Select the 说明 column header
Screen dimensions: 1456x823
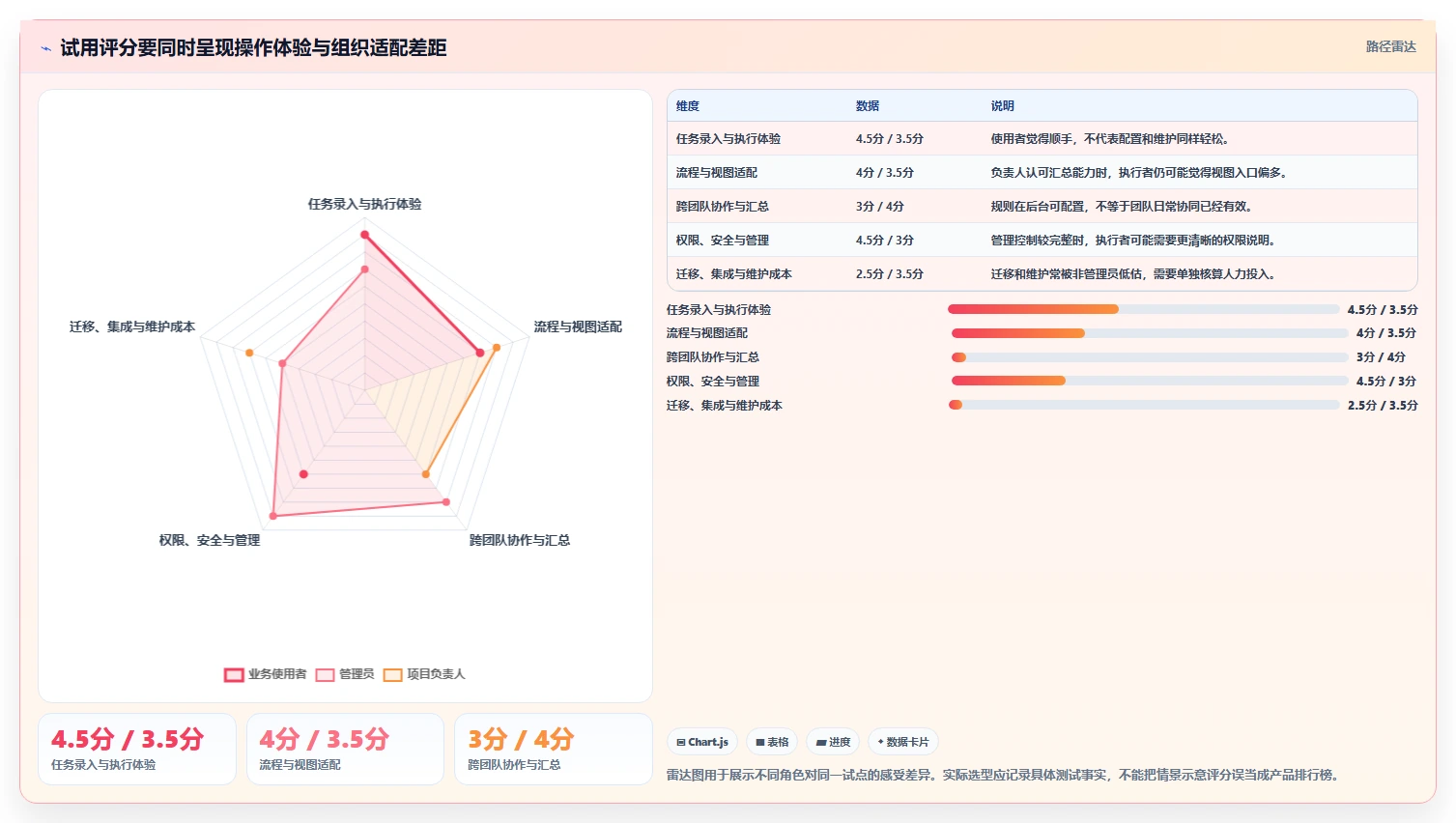tap(1003, 106)
